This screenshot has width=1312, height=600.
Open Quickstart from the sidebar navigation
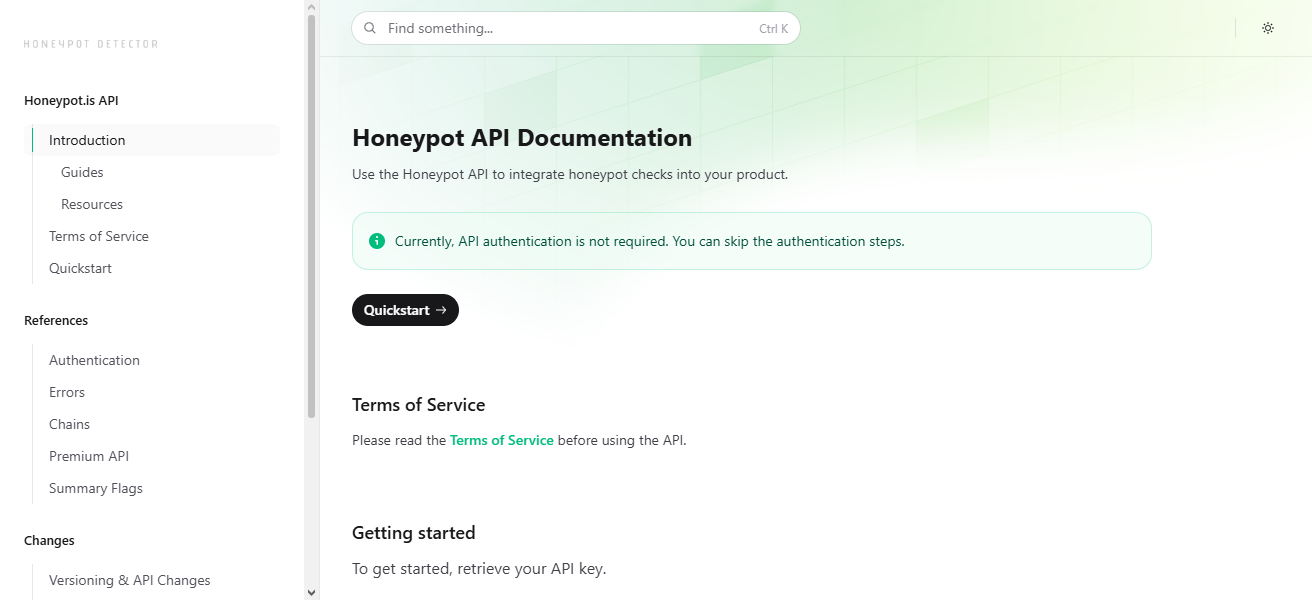click(80, 268)
